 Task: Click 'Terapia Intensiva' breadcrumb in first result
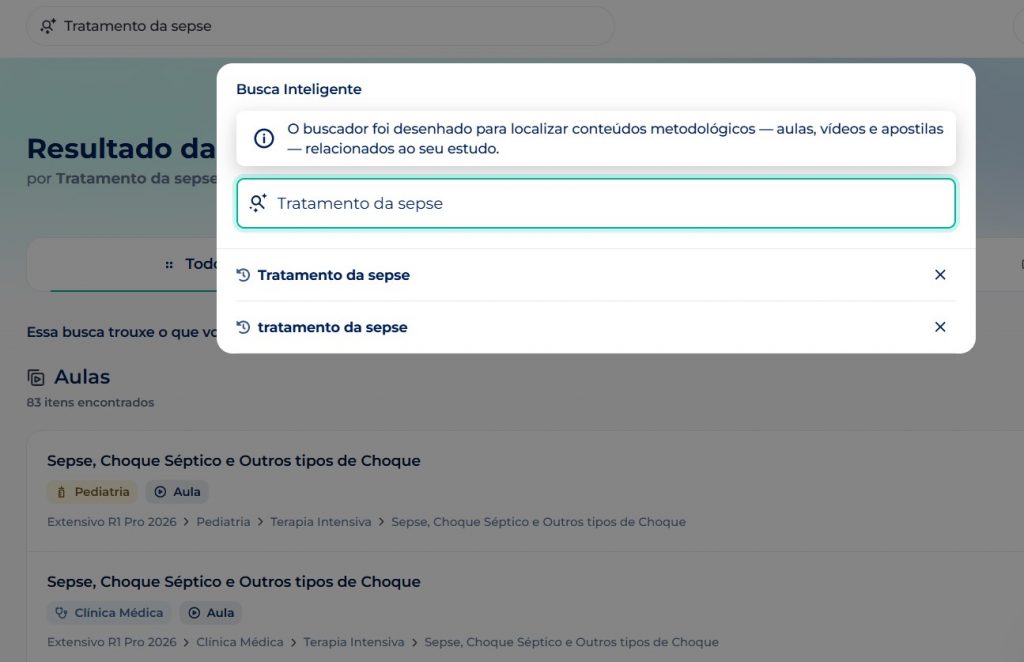pyautogui.click(x=321, y=522)
